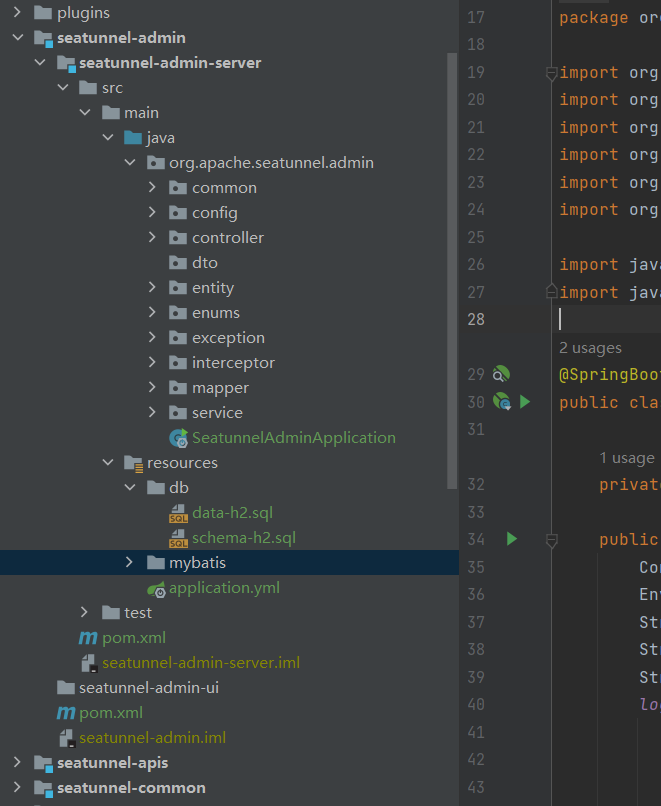
Task: Click the mybatis folder icon
Action: (156, 563)
